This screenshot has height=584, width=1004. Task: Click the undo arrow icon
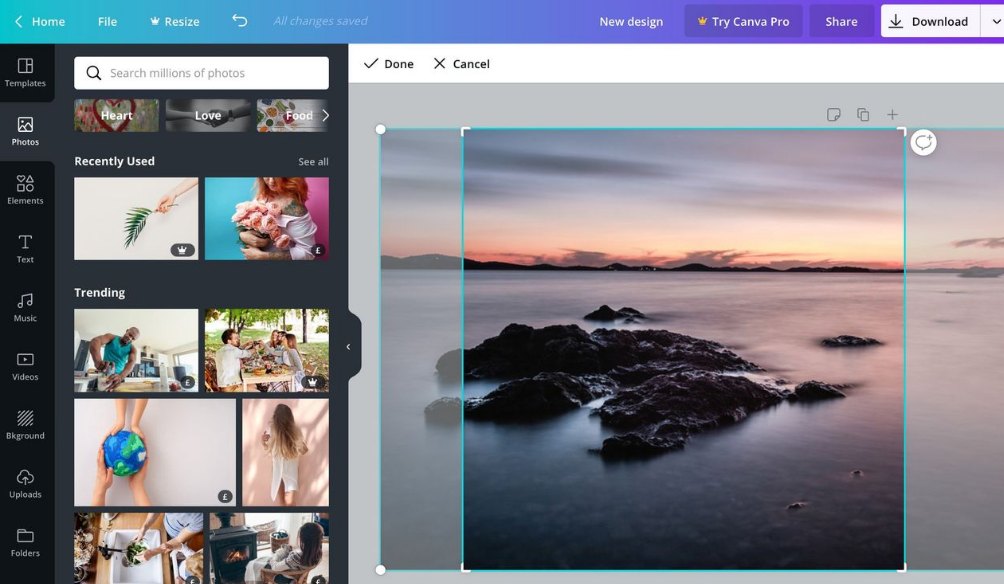[x=239, y=21]
